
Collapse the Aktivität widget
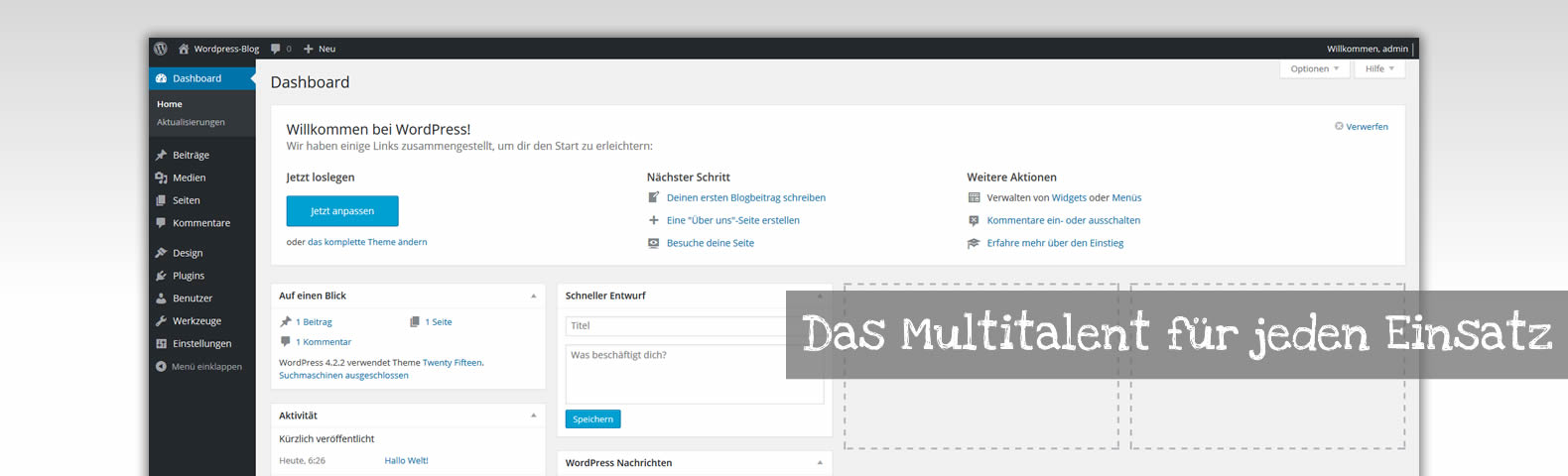pos(533,416)
